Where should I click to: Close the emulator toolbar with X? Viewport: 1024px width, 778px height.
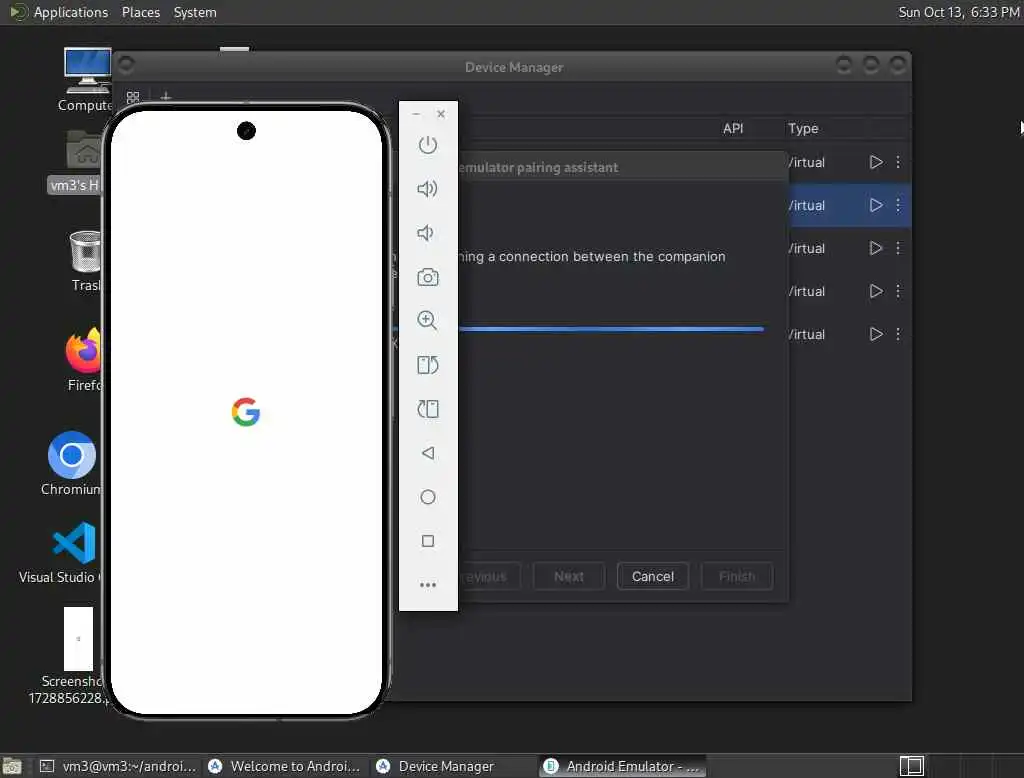(441, 114)
